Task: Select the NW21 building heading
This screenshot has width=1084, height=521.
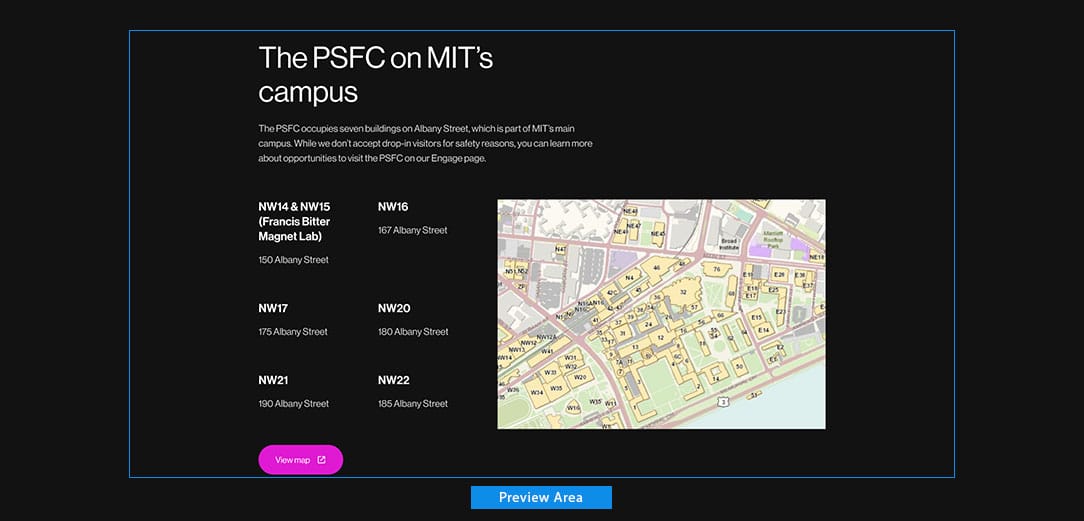Action: (273, 380)
